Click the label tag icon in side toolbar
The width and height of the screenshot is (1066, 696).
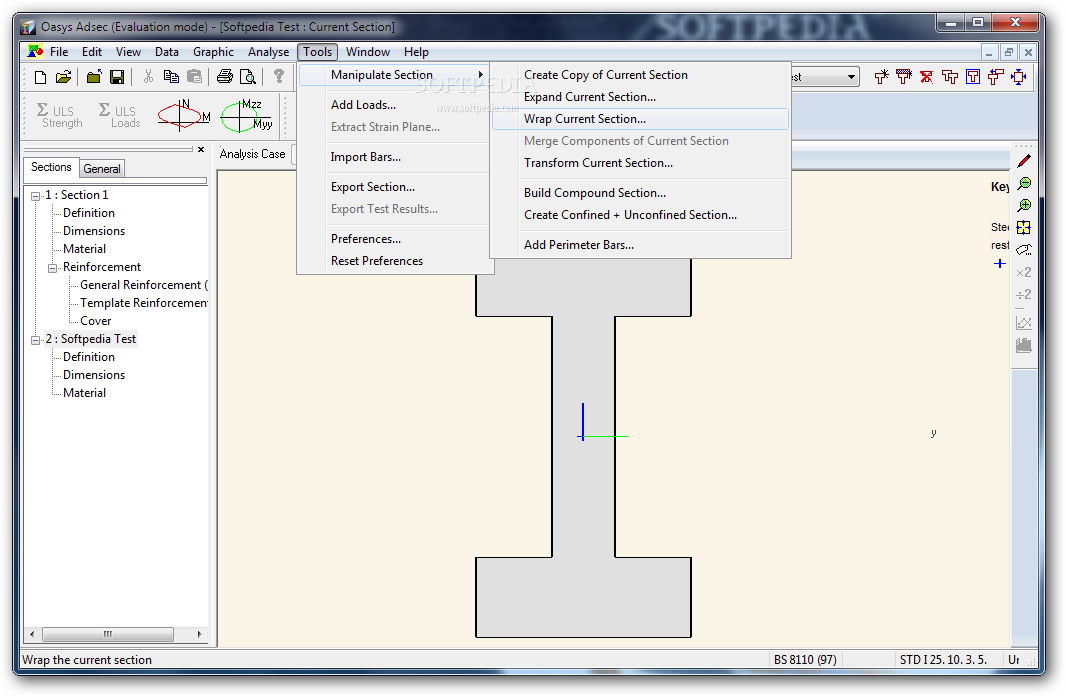[x=1023, y=249]
